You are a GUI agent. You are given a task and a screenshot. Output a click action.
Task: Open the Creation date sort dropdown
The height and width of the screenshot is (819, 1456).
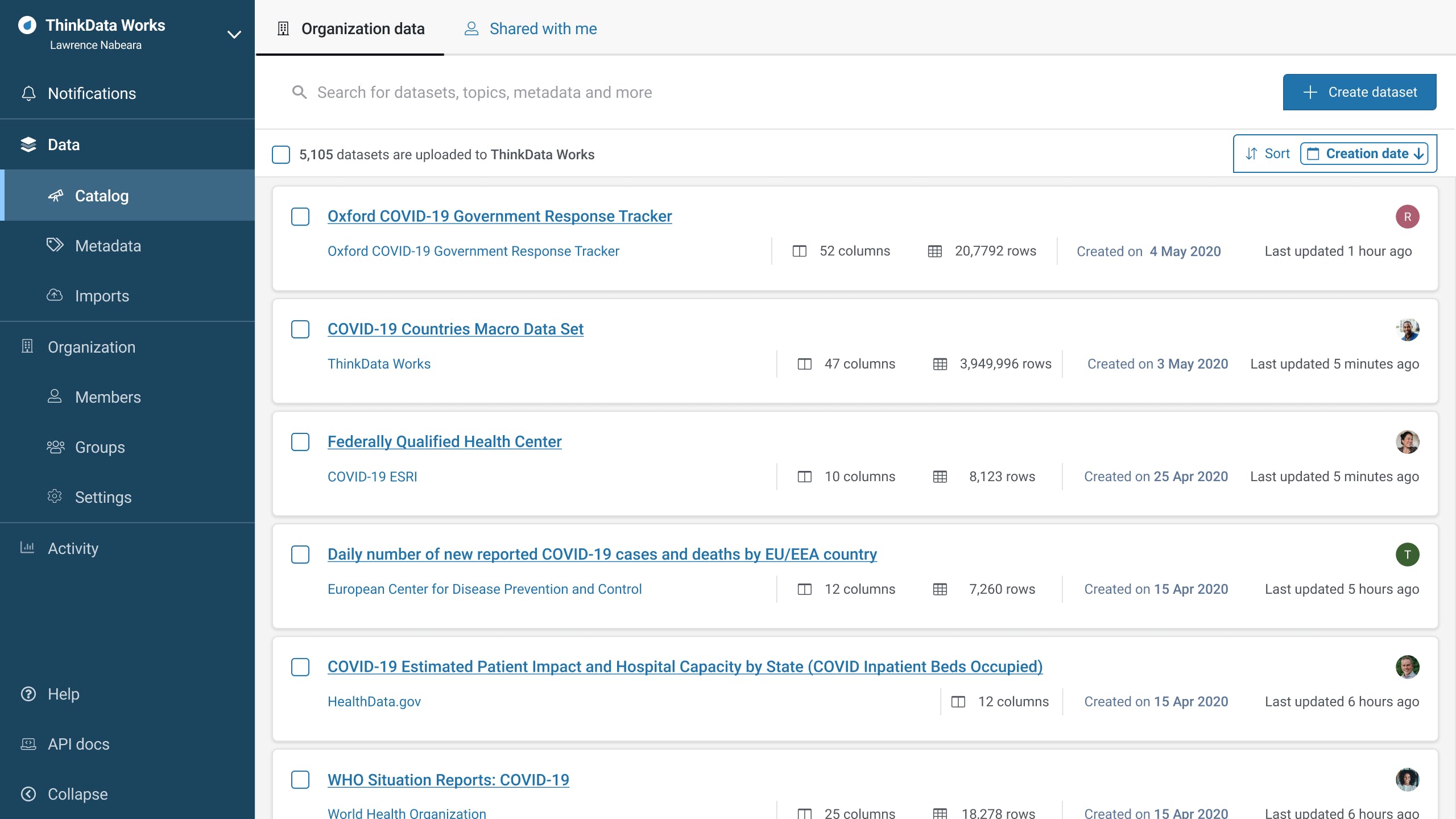1364,154
